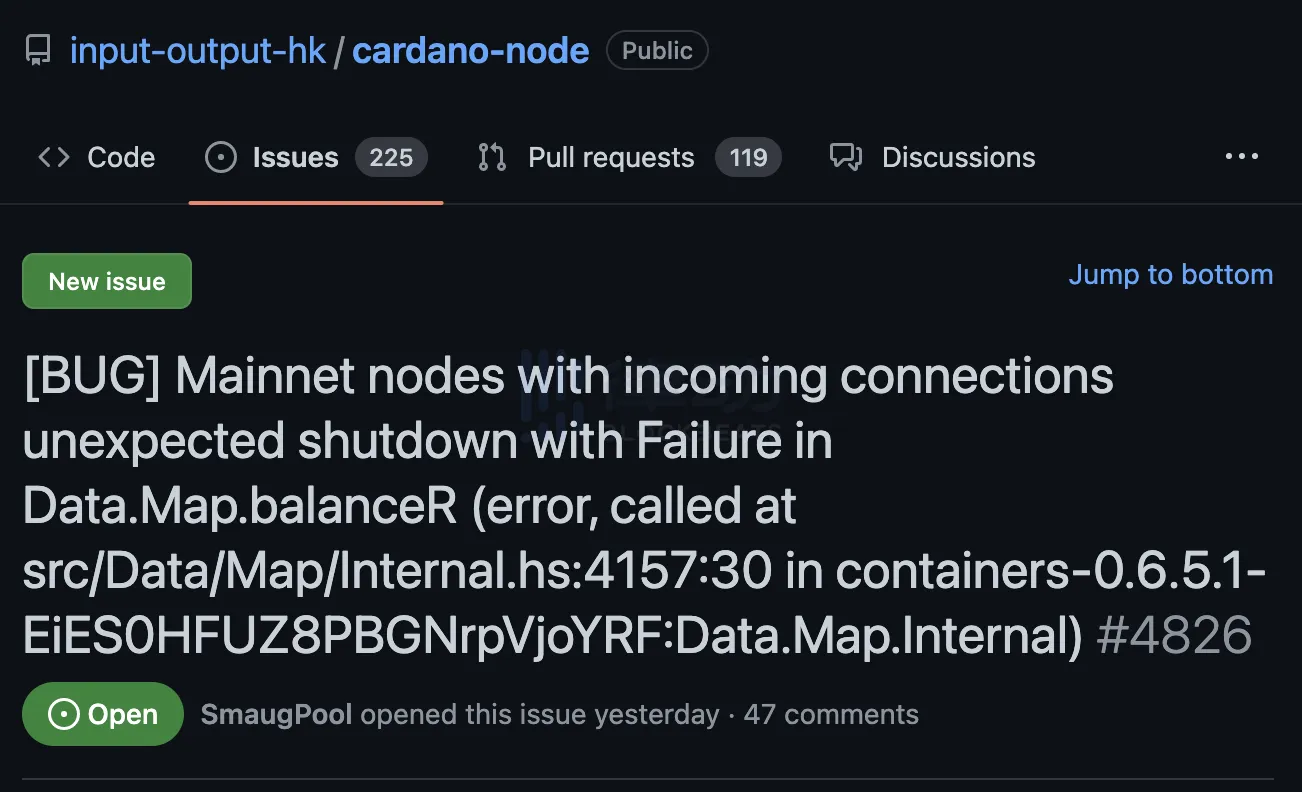Create a New issue
The width and height of the screenshot is (1302, 792).
pyautogui.click(x=107, y=281)
